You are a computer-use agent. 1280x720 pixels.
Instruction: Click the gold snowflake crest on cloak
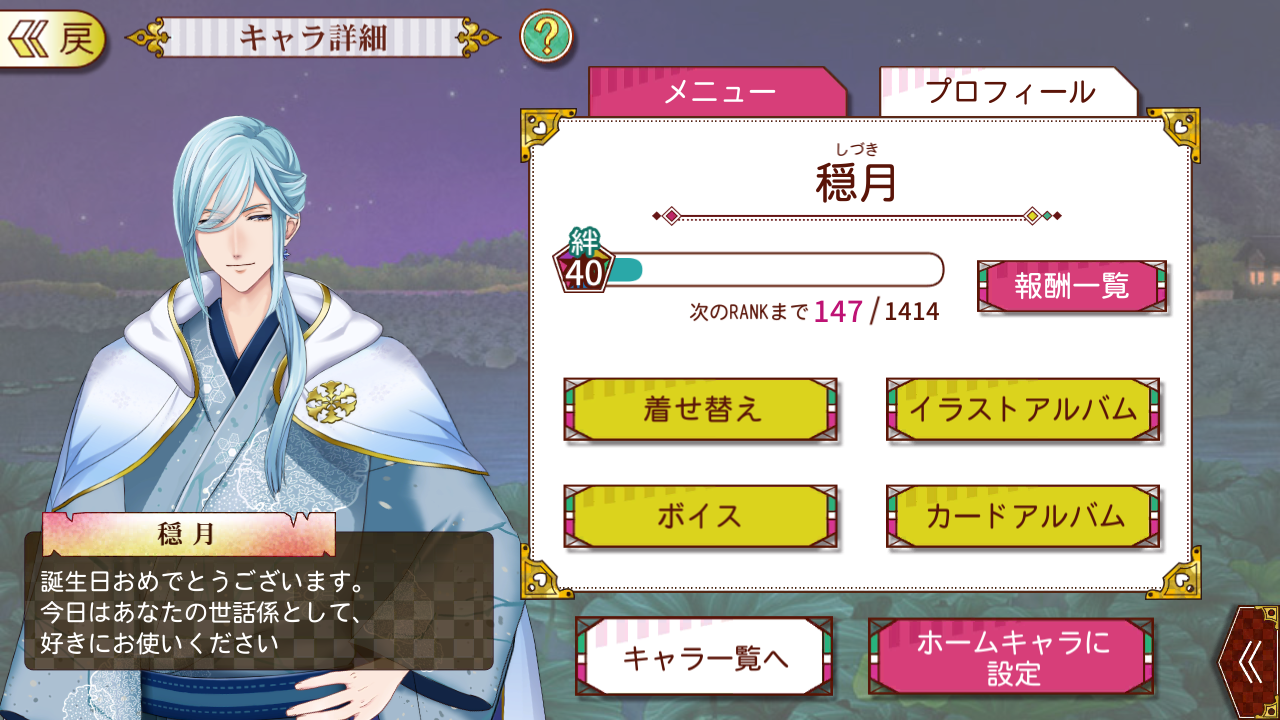pos(331,401)
